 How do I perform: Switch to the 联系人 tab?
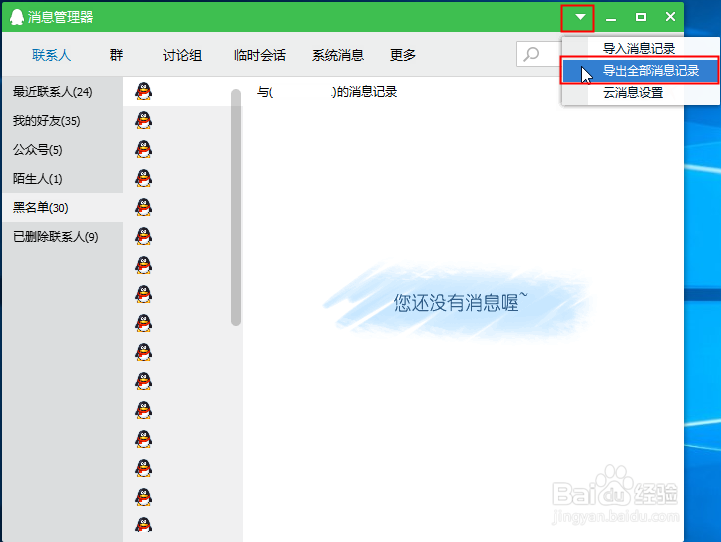point(52,55)
